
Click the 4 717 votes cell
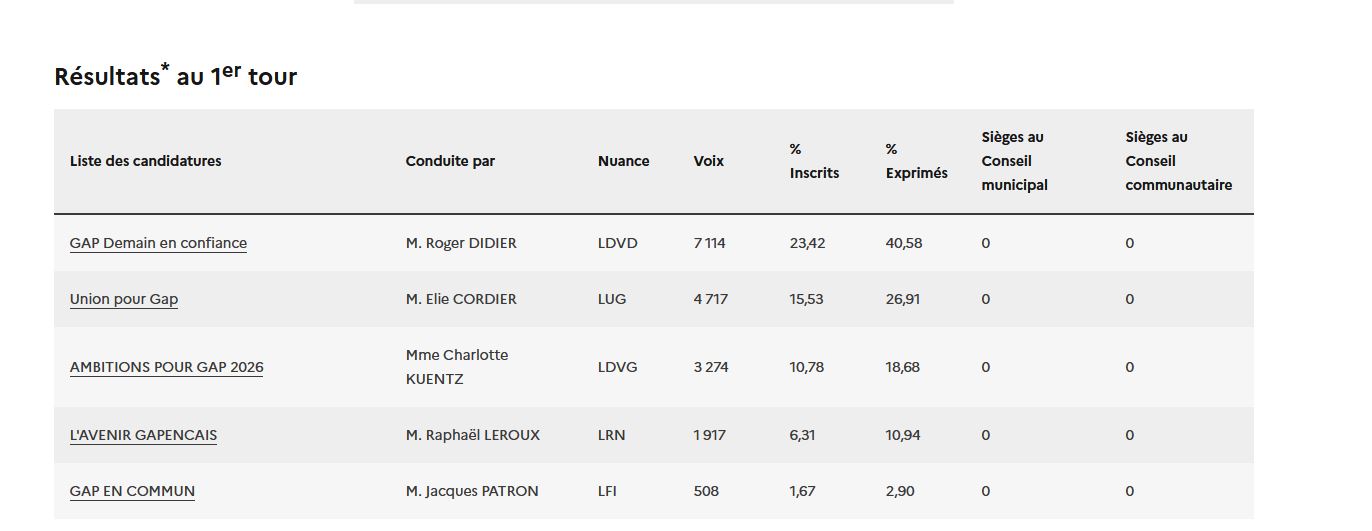710,299
